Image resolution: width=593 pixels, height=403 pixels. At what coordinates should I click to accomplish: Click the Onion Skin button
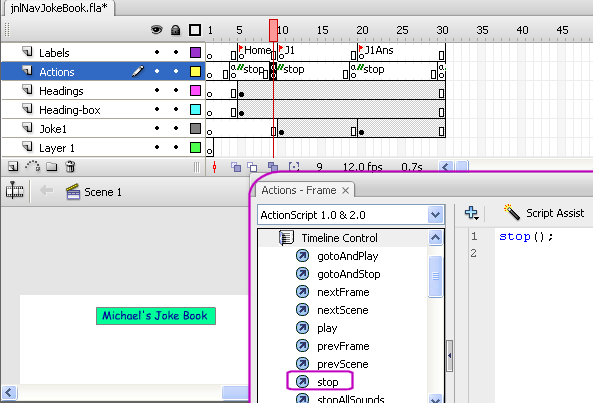point(236,167)
